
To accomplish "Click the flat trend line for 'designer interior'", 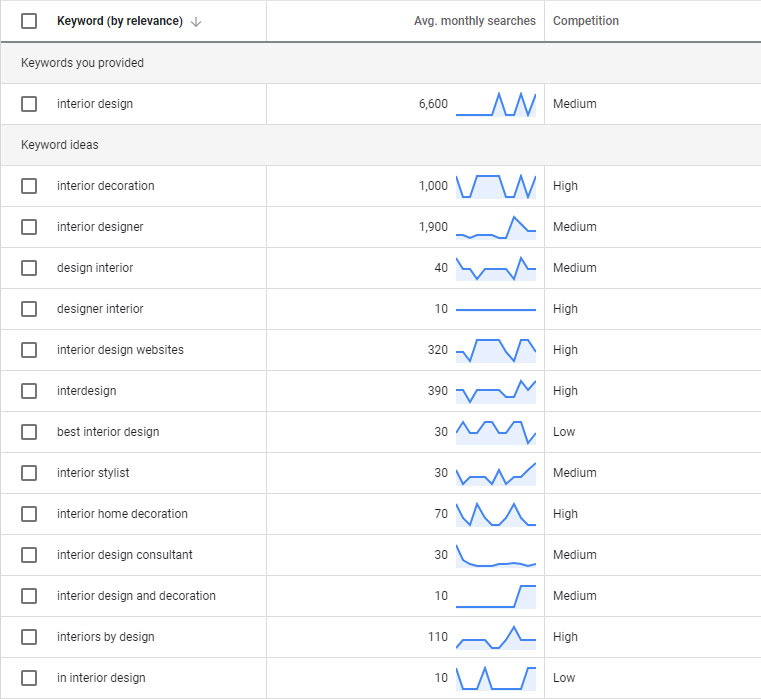I will [496, 309].
